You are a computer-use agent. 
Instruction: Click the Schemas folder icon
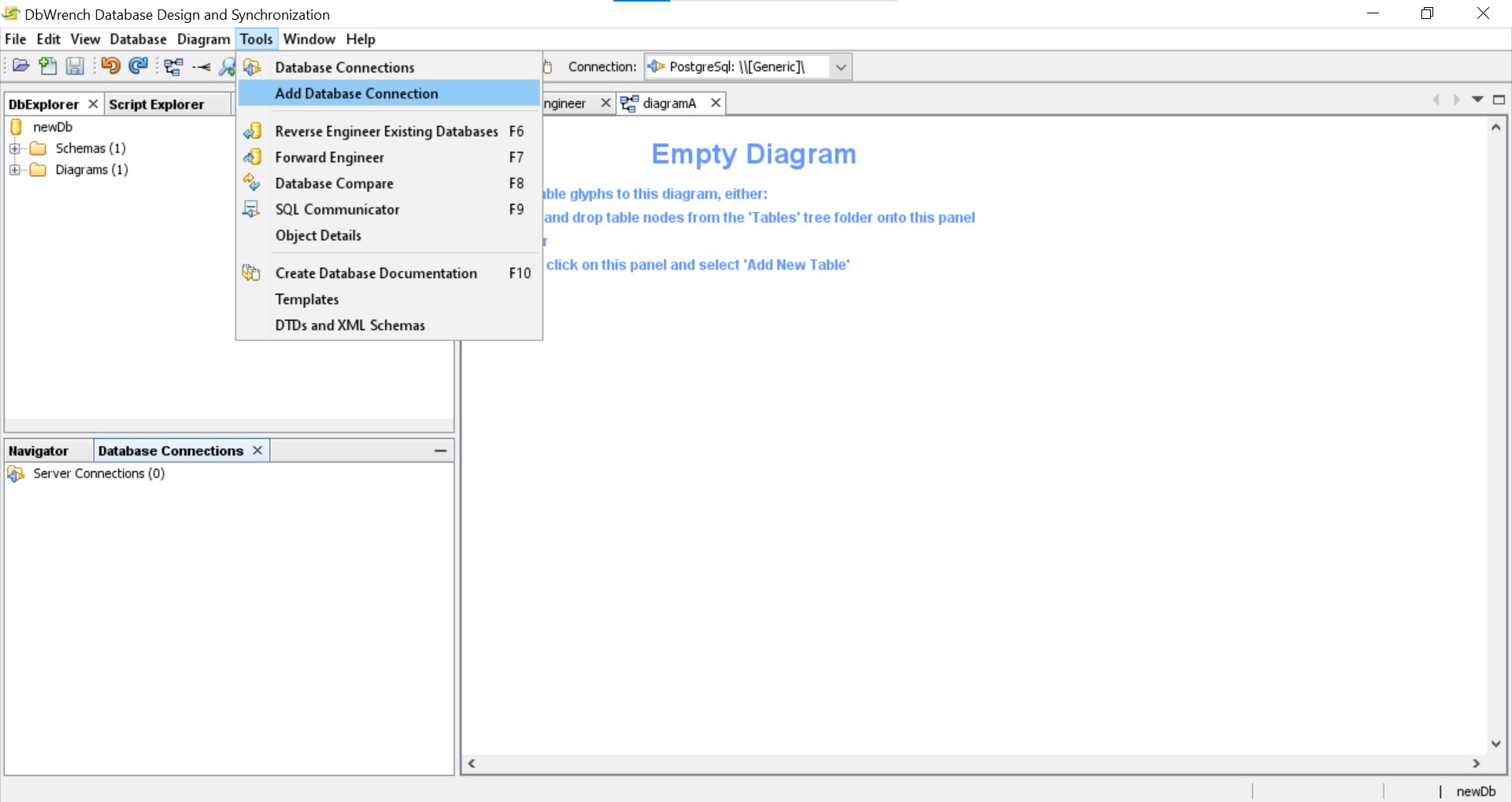pos(38,148)
